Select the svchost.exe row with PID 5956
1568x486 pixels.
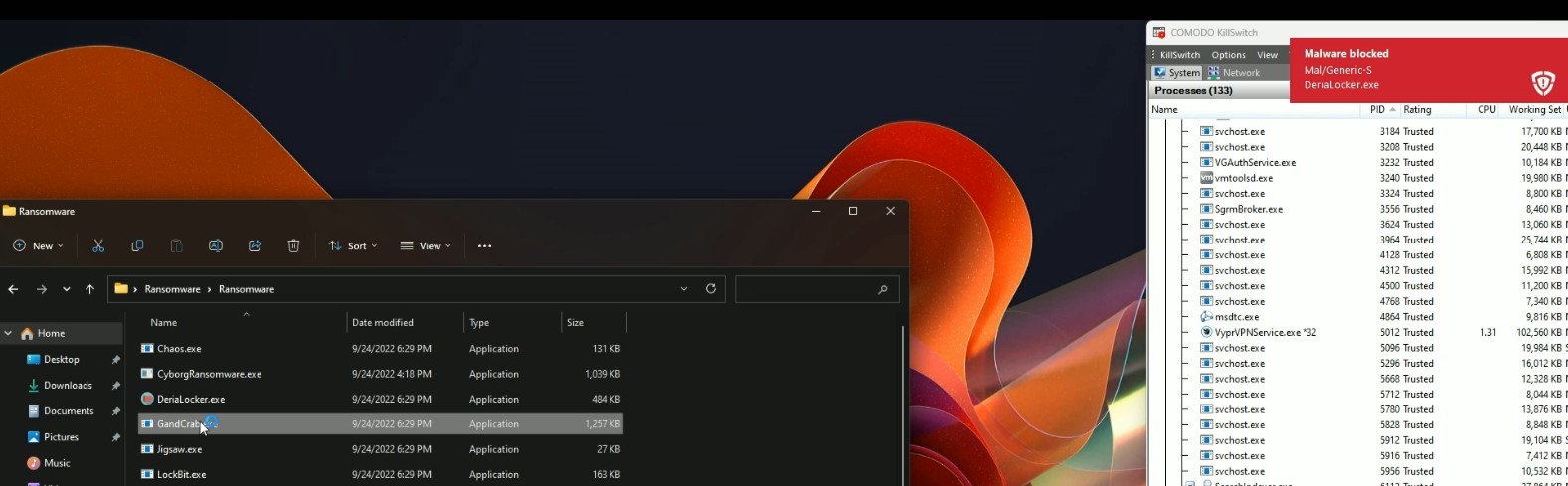click(1359, 471)
